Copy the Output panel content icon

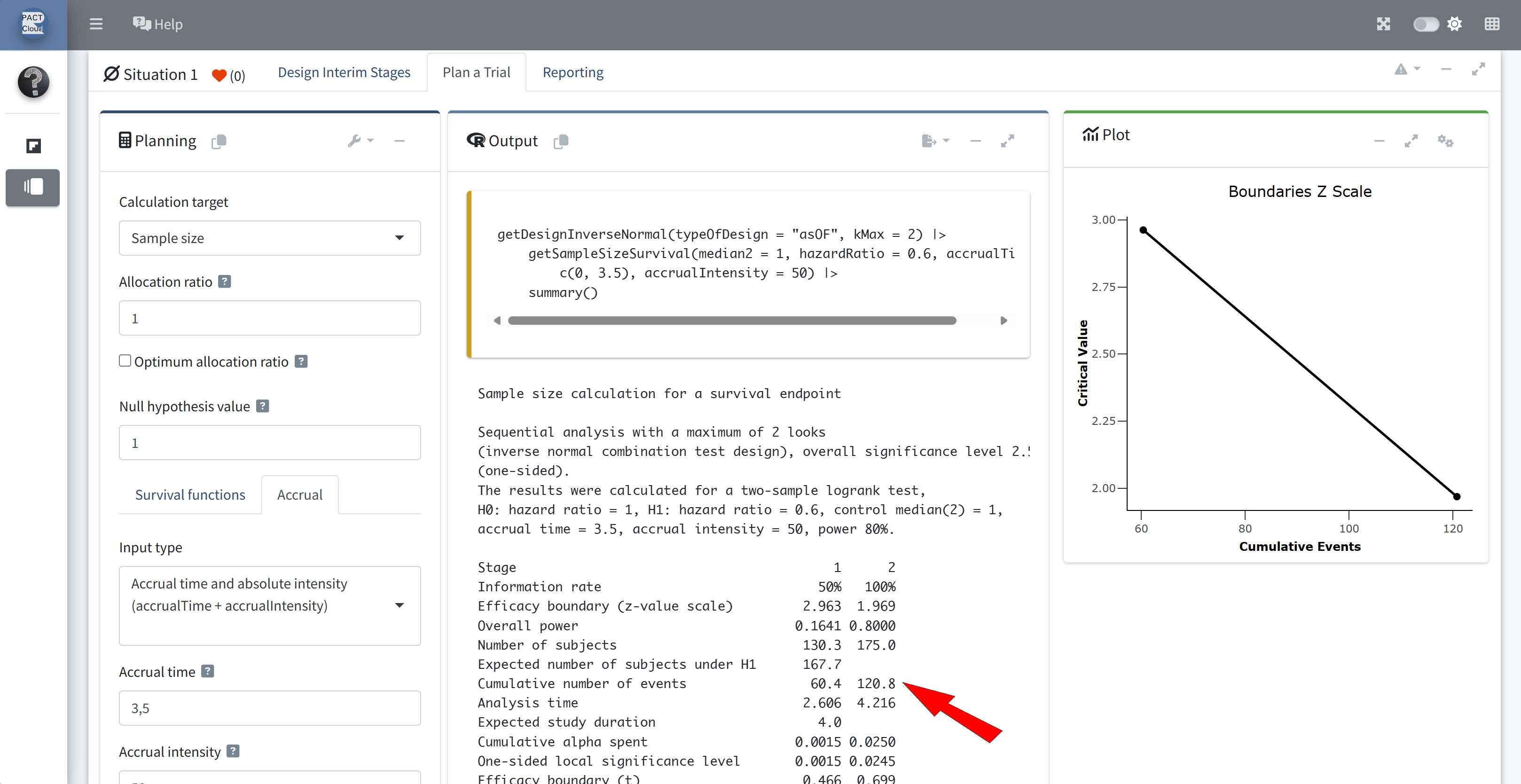(x=561, y=141)
